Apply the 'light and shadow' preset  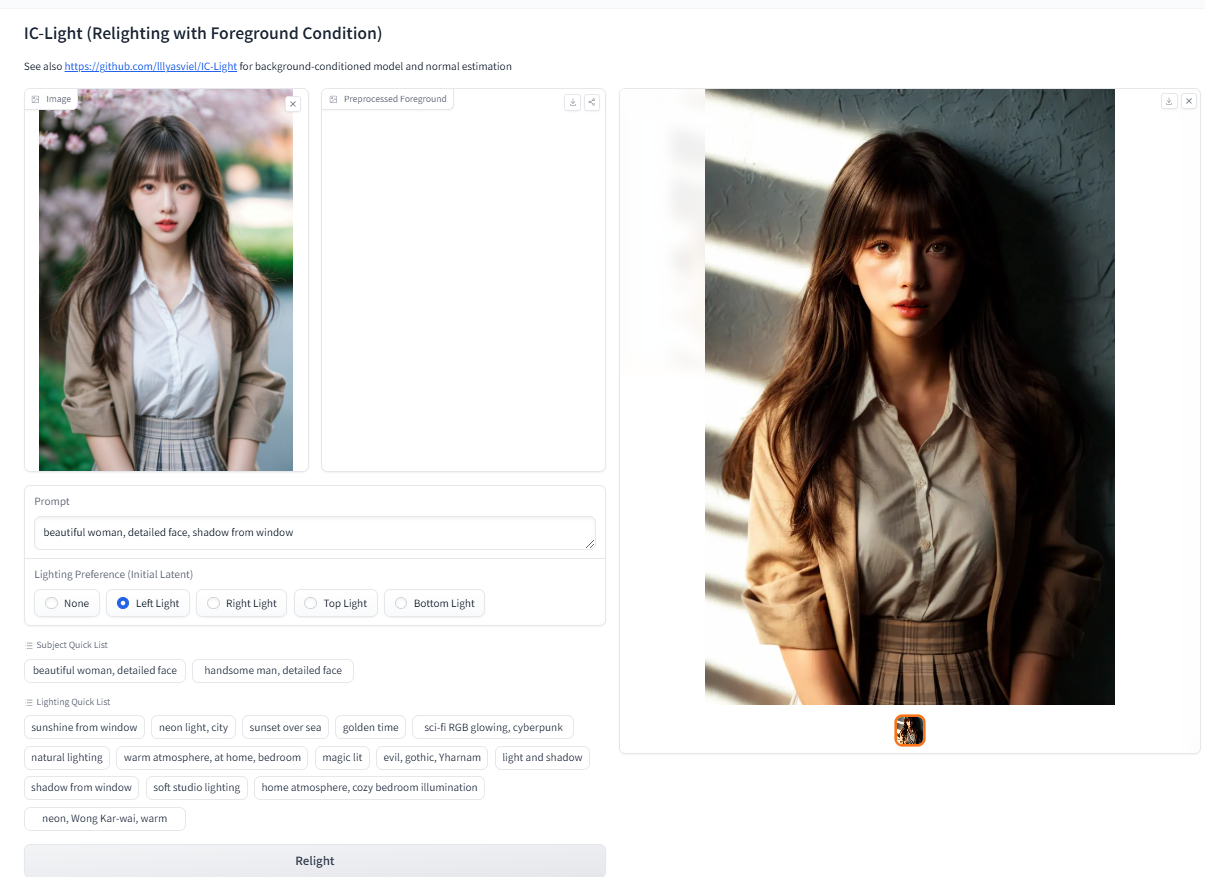[x=542, y=757]
